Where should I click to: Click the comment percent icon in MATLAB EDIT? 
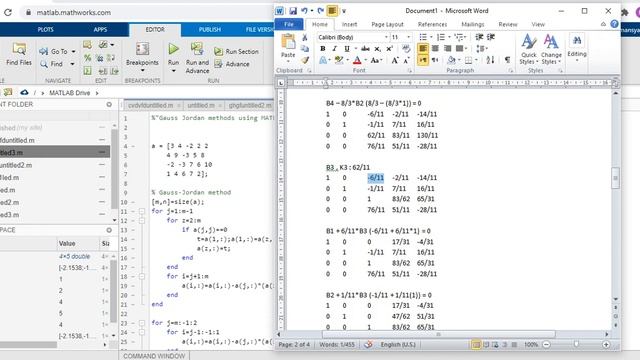click(87, 58)
